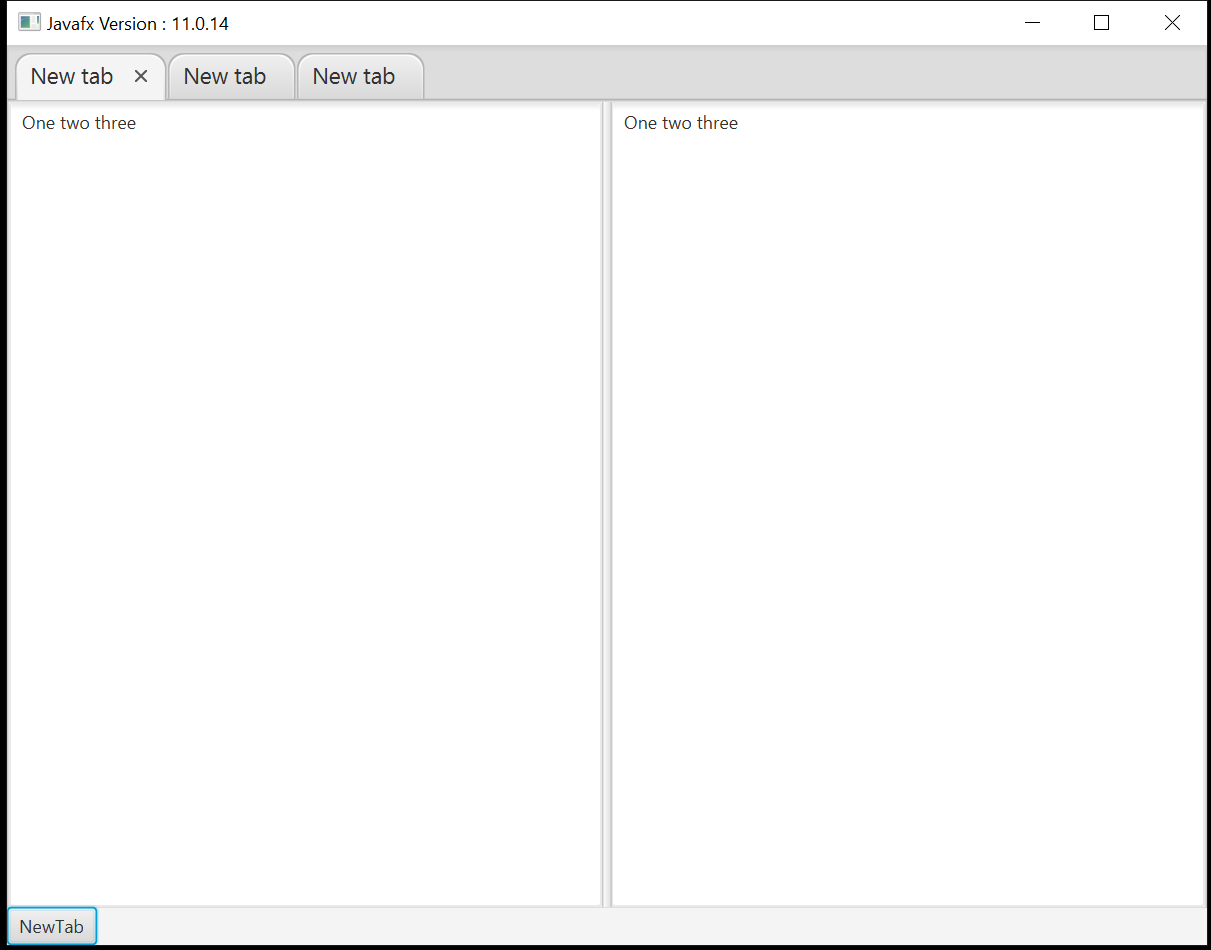Place cursor on word "two" in left pane
This screenshot has height=950, width=1211.
pyautogui.click(x=75, y=123)
